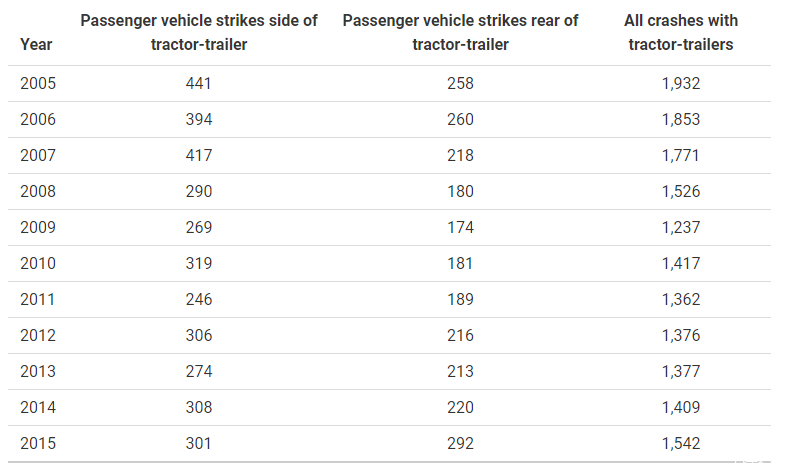The width and height of the screenshot is (787, 472).
Task: Click the cell with value 269
Action: 198,228
